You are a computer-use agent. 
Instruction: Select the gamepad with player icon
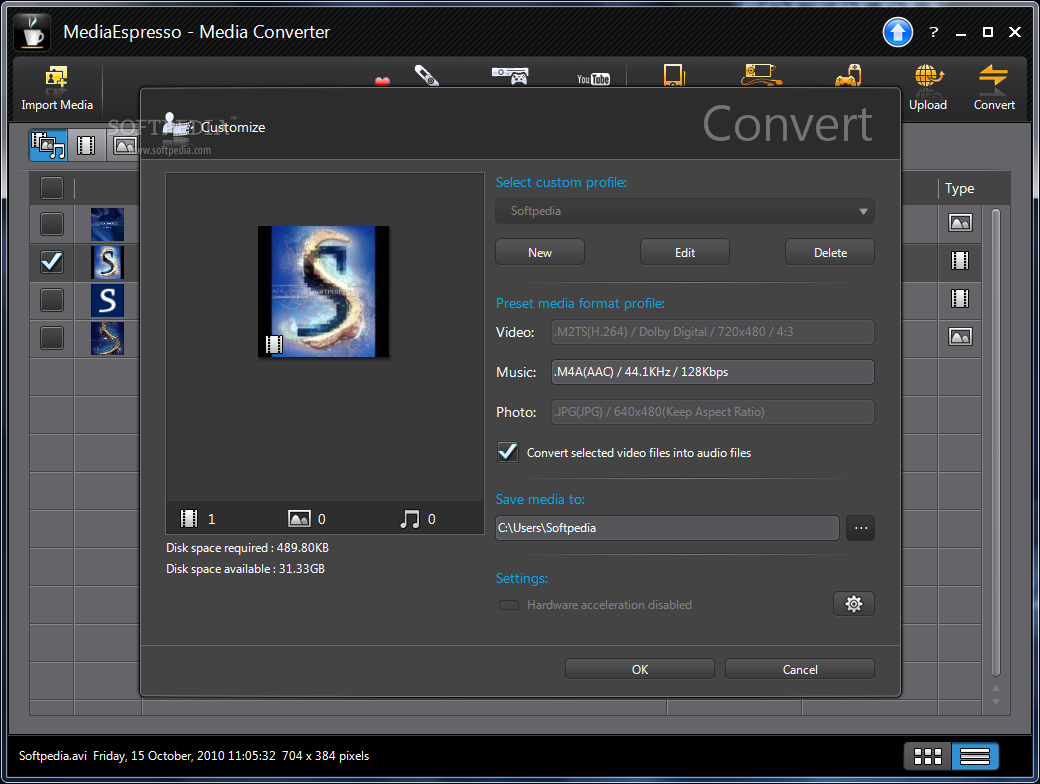coord(848,75)
